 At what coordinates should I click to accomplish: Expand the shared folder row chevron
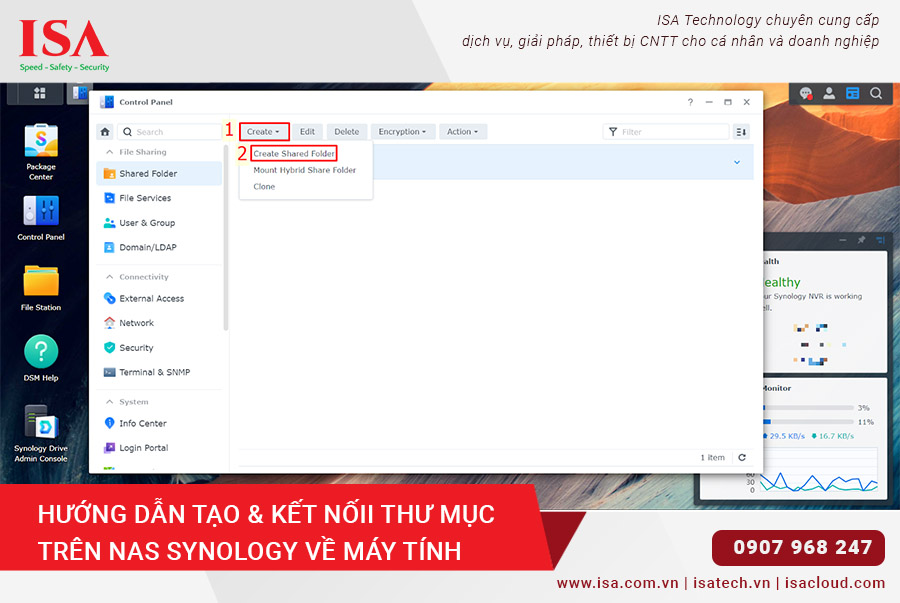coord(737,162)
